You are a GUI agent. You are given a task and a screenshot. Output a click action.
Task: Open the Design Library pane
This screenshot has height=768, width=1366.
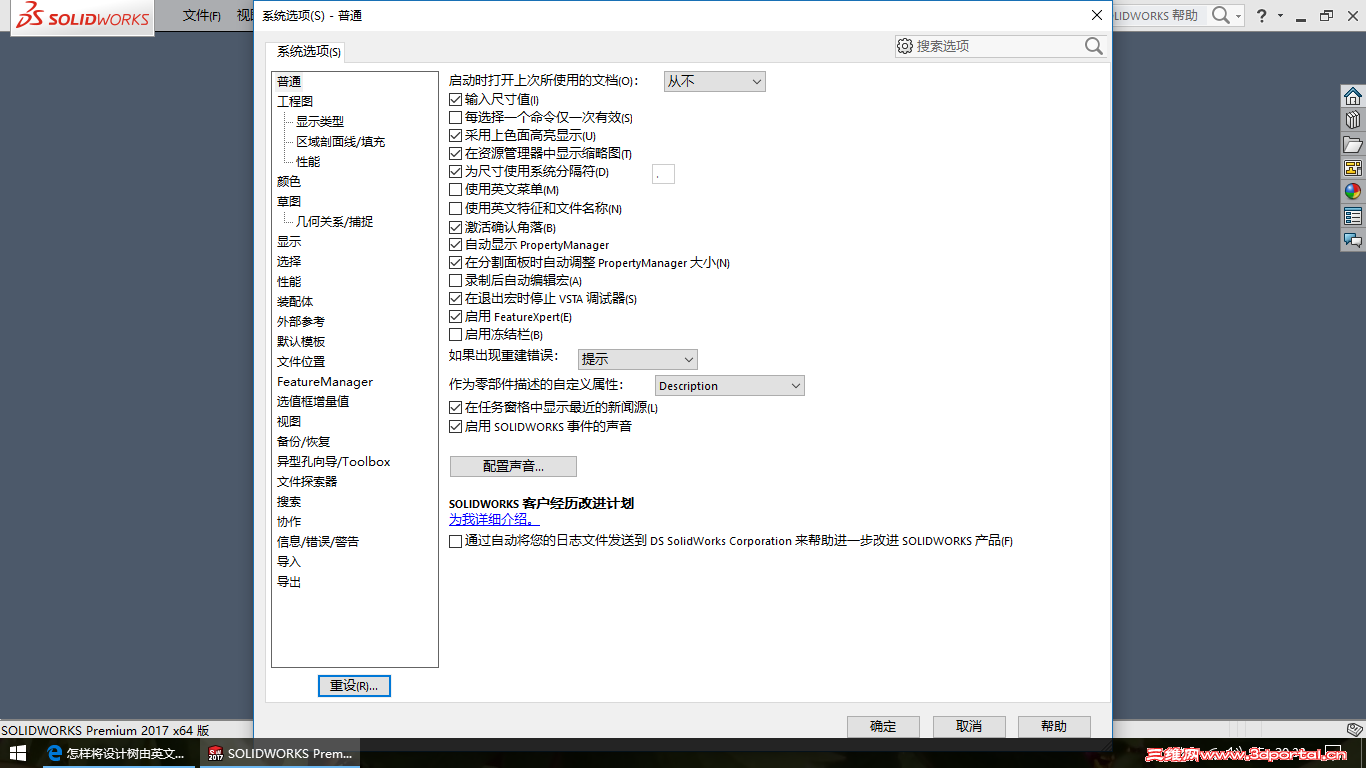(1354, 119)
